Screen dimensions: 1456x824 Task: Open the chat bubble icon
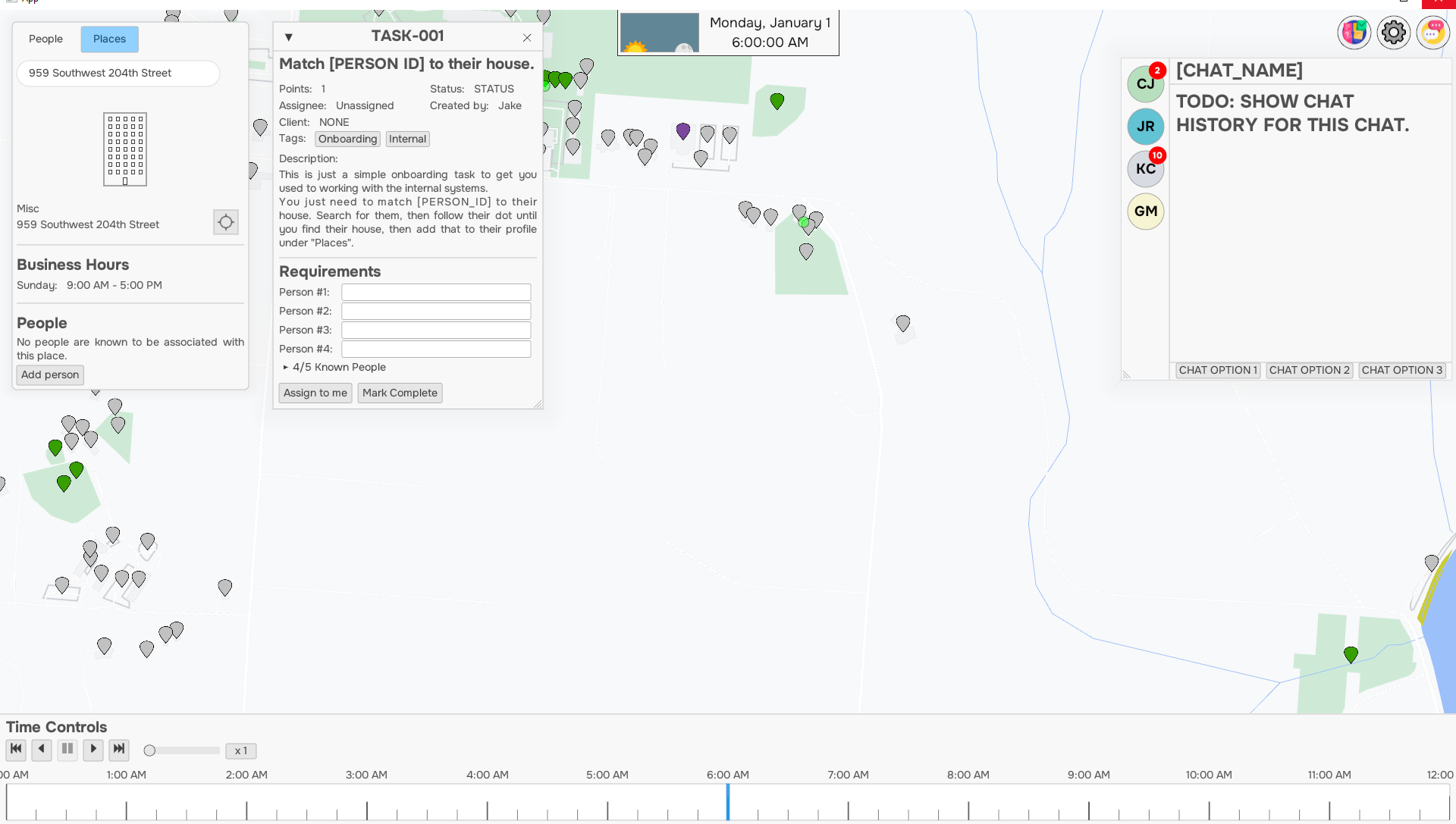click(x=1432, y=33)
